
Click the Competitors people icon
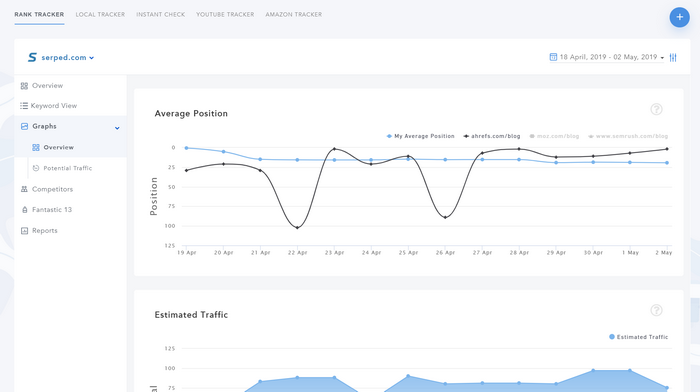pyautogui.click(x=24, y=189)
